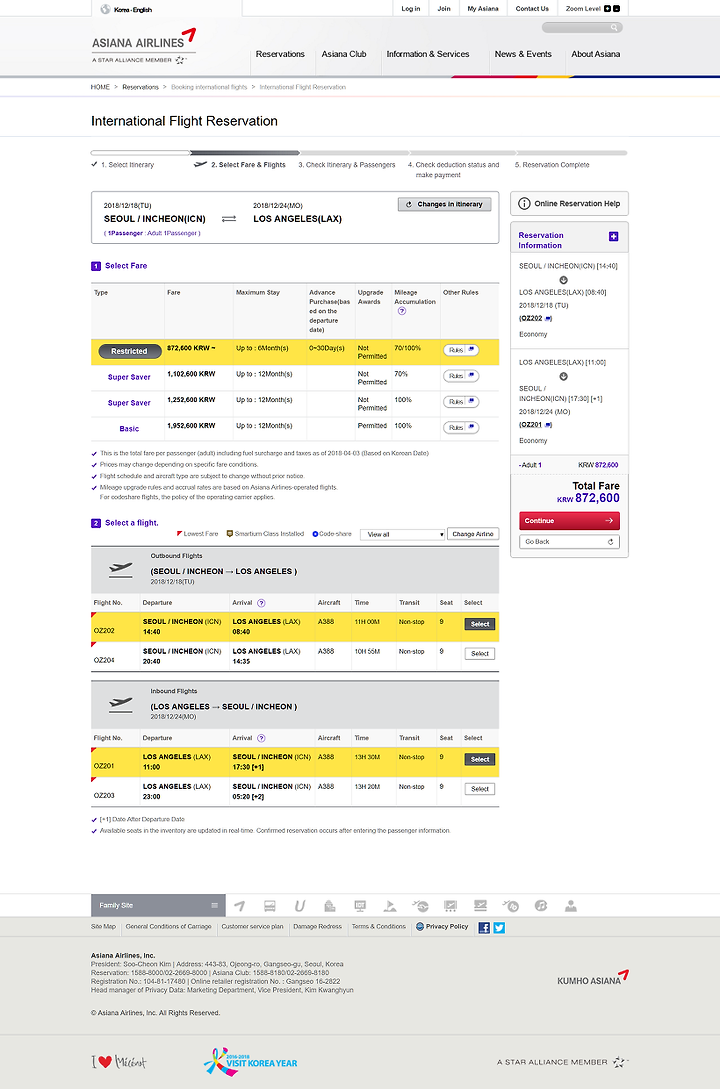Viewport: 720px width, 1089px height.
Task: Click the bus family site icon
Action: click(x=269, y=906)
